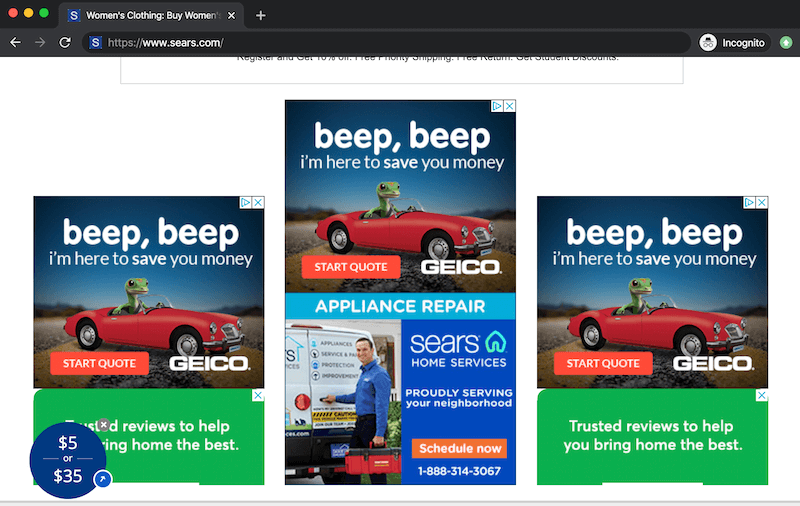Viewport: 800px width, 506px height.
Task: Close the right GEICO ad
Action: point(762,203)
